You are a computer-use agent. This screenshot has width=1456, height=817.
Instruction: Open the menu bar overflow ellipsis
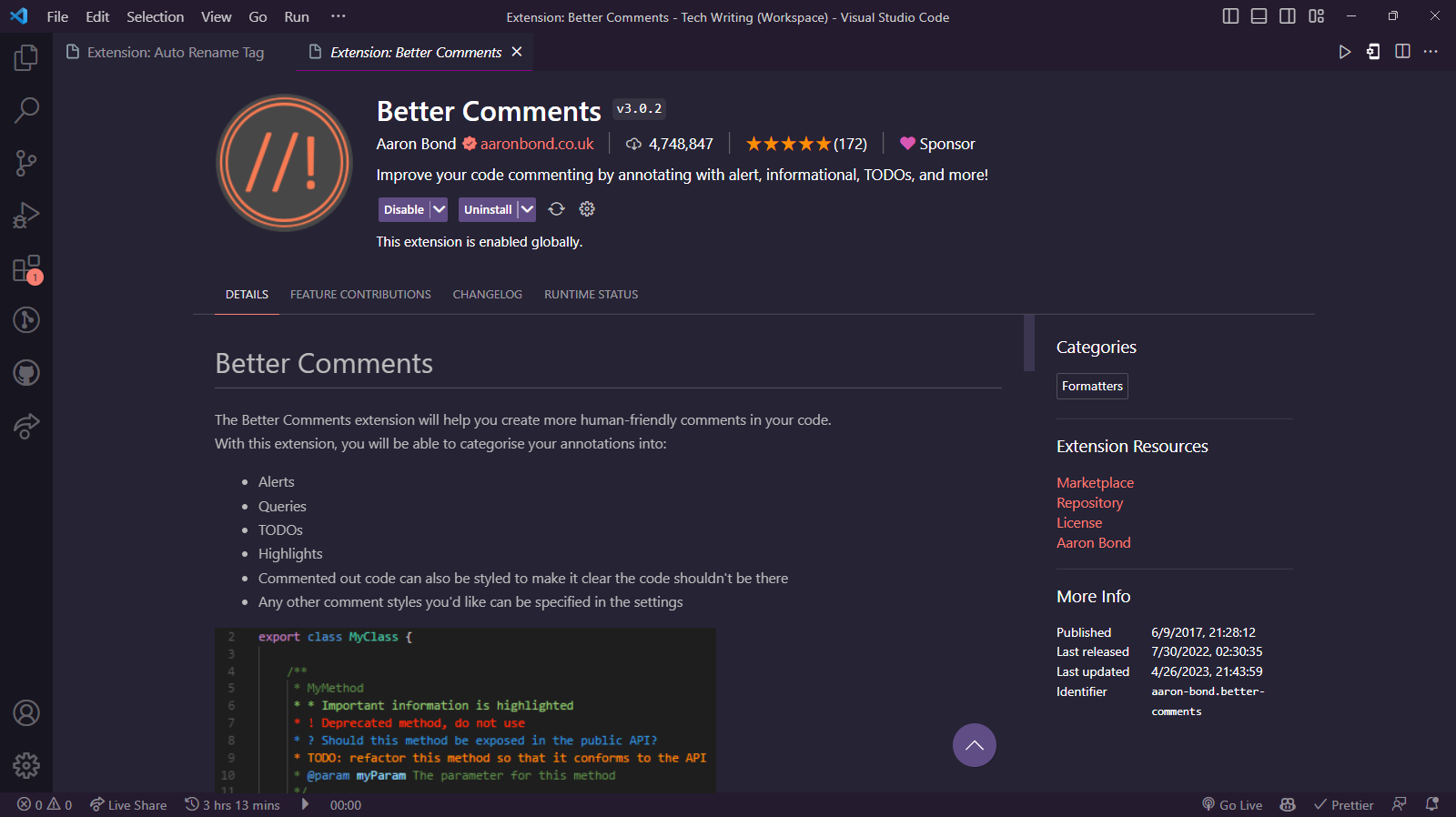338,16
